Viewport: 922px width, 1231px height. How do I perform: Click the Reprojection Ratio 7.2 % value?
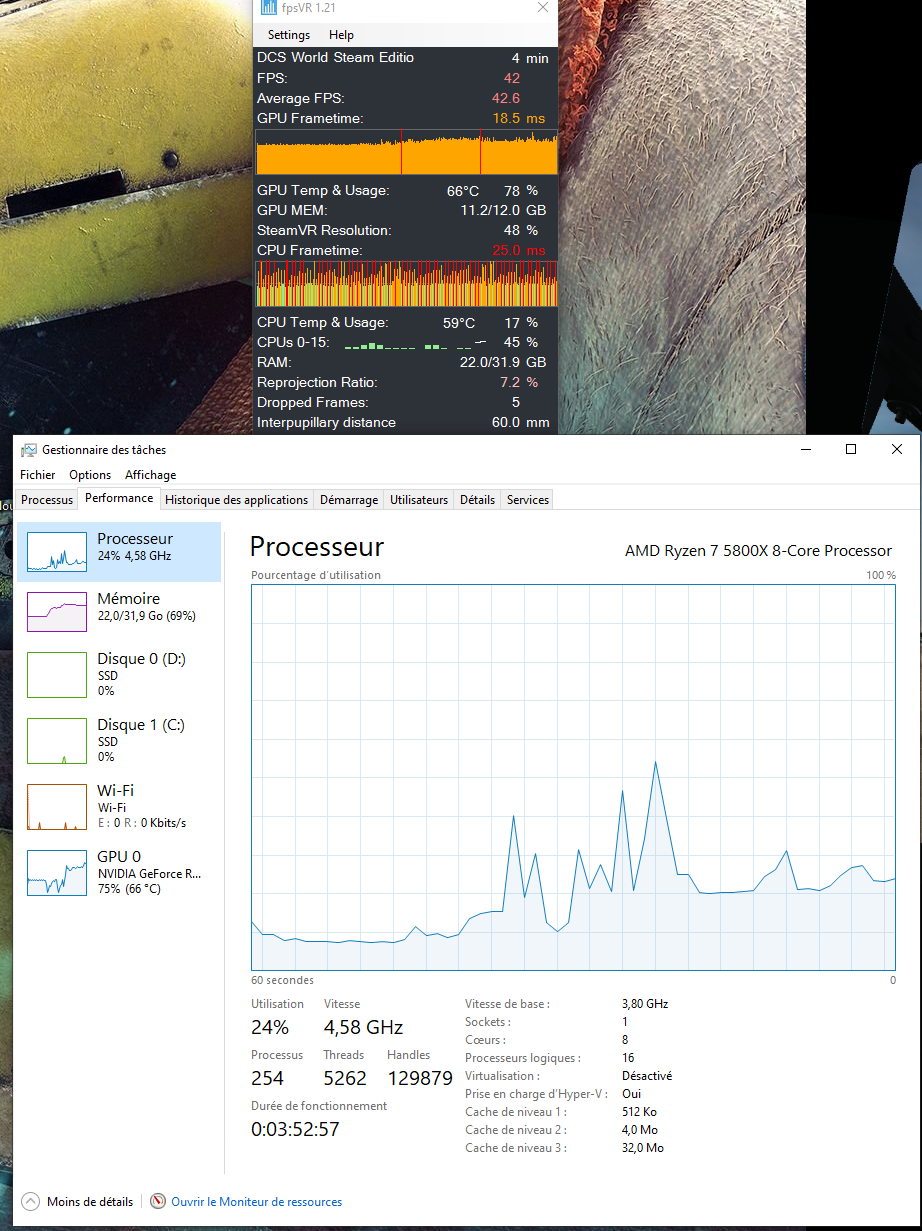click(518, 382)
